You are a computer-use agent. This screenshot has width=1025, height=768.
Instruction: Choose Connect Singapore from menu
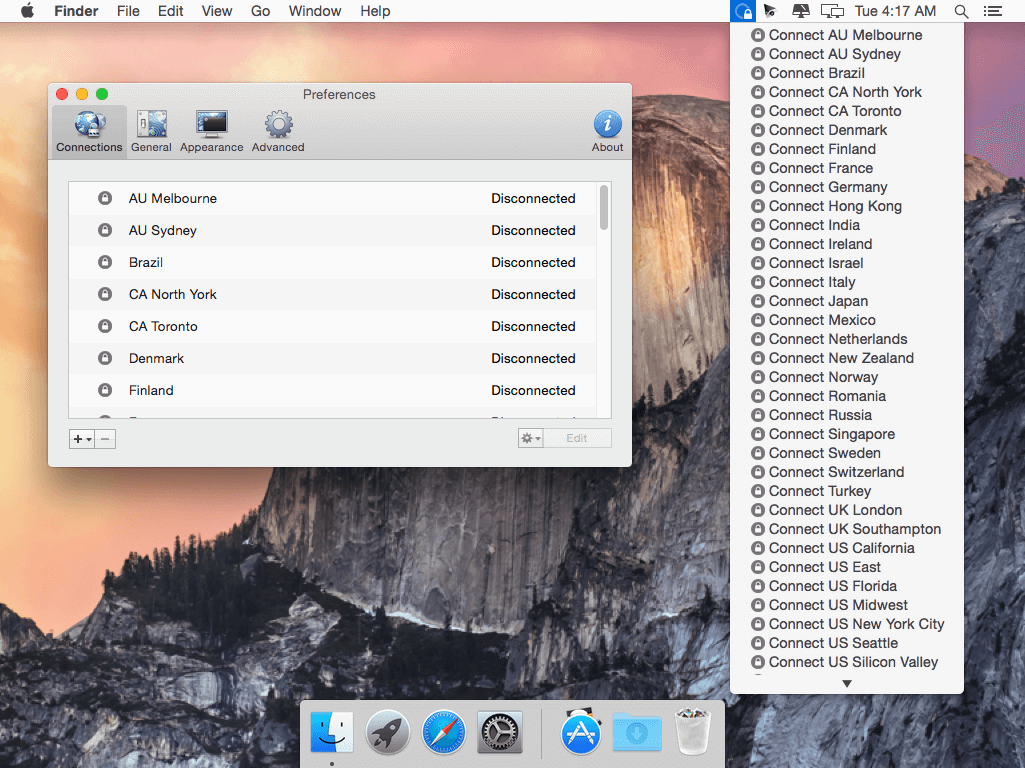pos(847,434)
